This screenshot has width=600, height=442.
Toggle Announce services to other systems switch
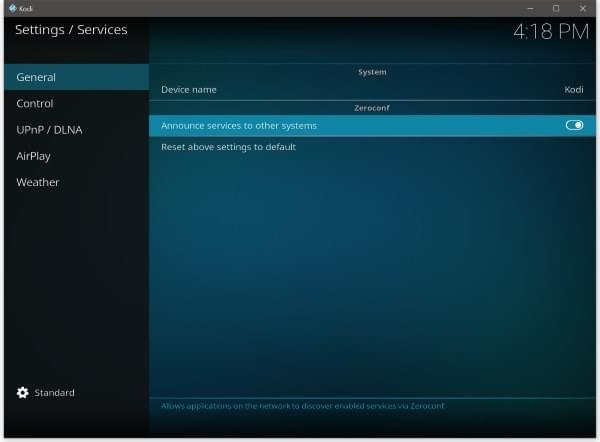click(x=574, y=126)
